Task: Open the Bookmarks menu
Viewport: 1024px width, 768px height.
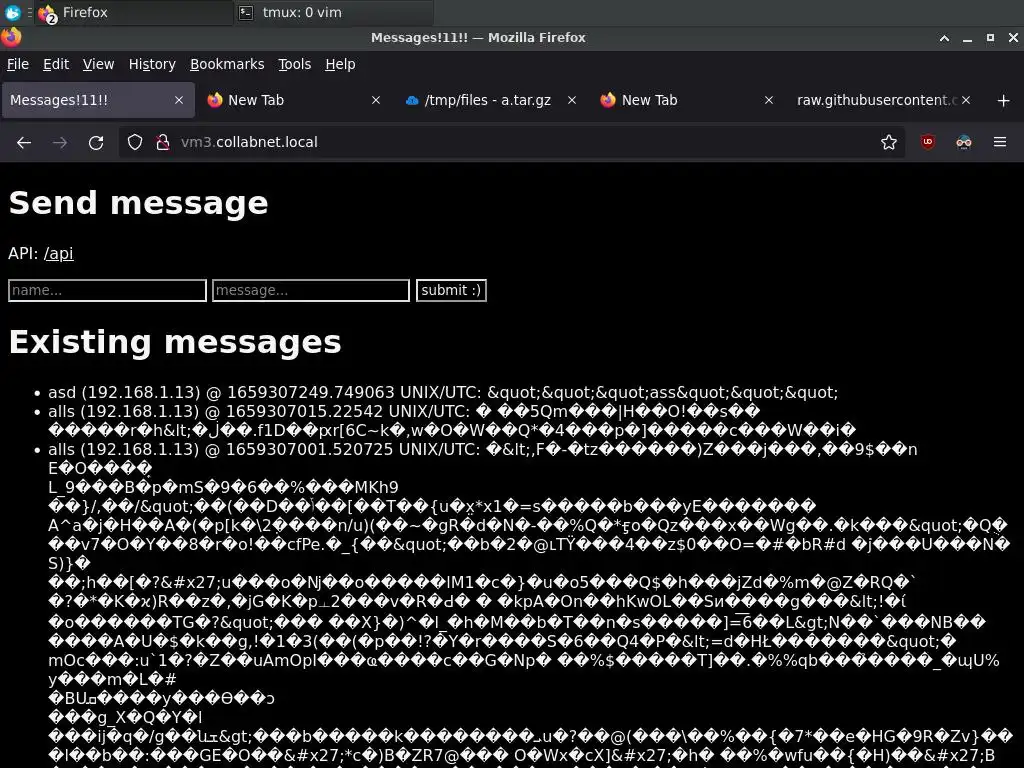Action: 227,64
